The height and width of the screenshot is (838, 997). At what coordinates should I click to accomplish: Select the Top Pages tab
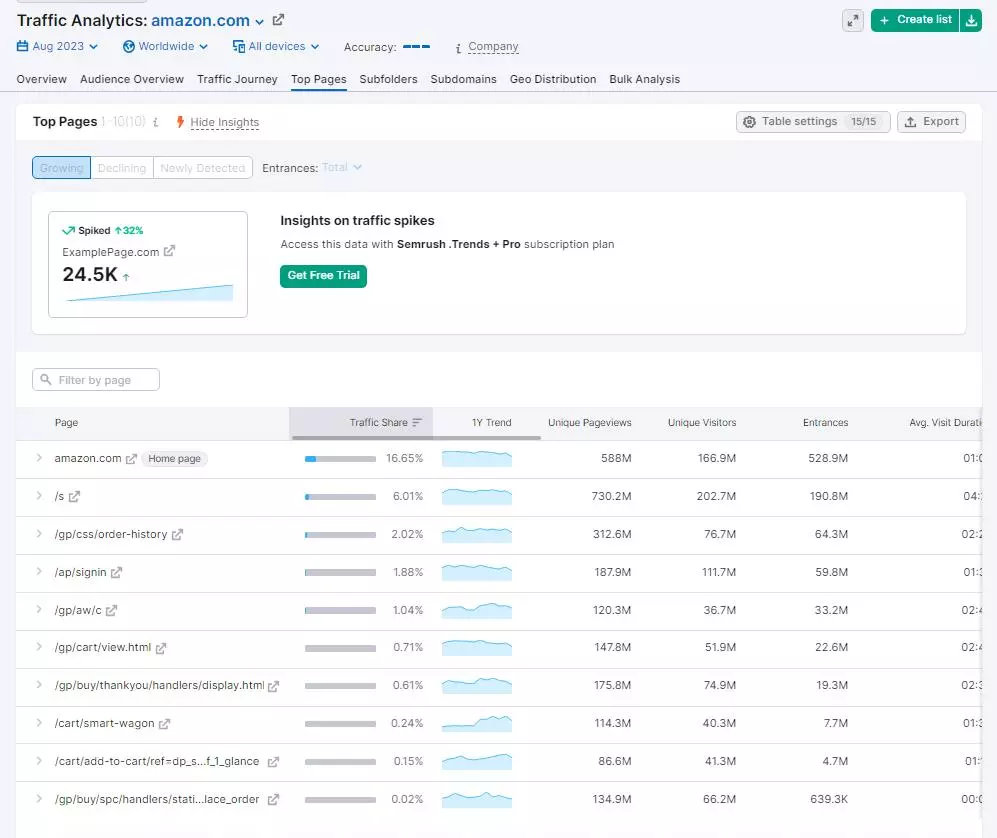319,79
